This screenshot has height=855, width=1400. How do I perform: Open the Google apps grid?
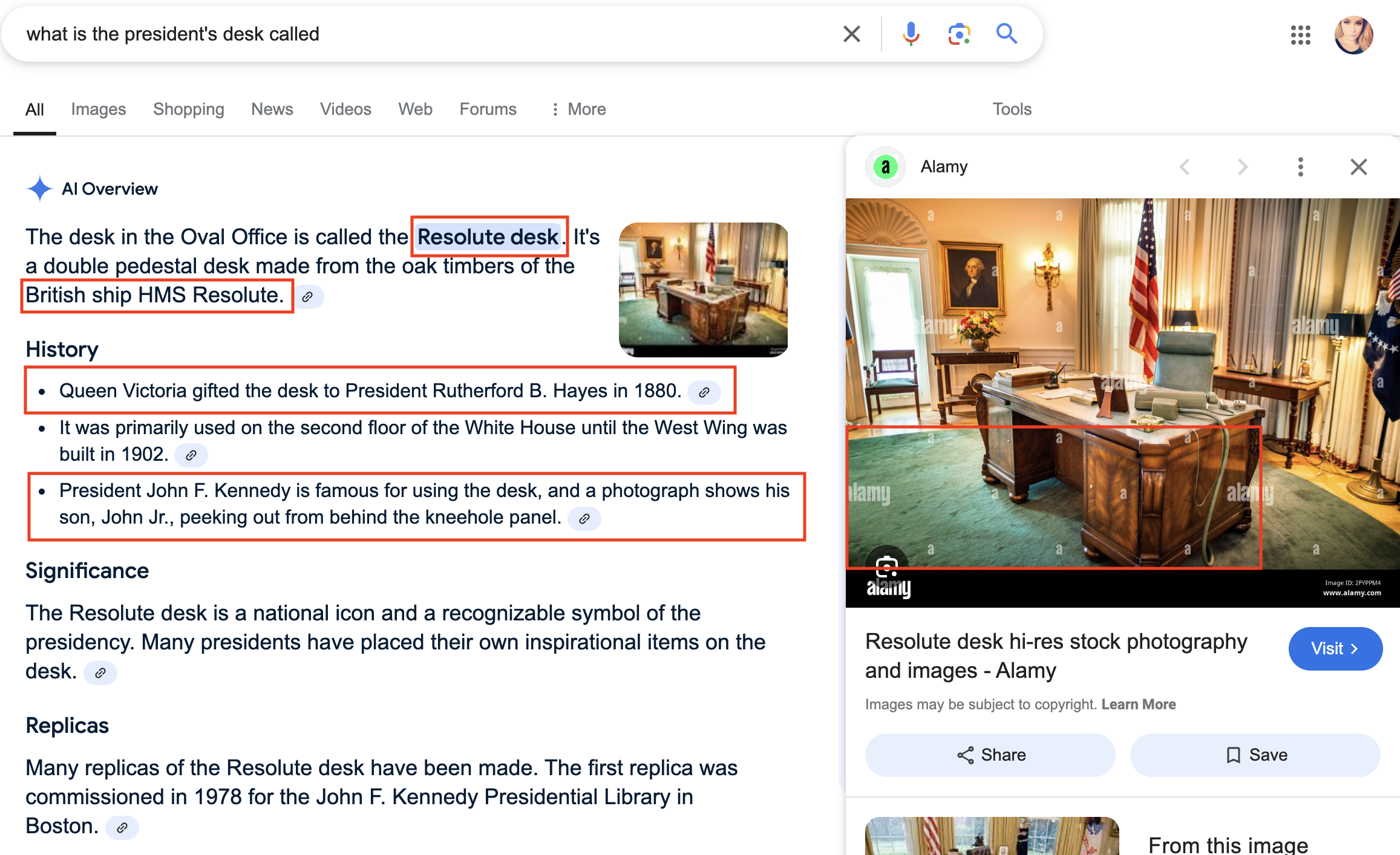click(x=1300, y=35)
